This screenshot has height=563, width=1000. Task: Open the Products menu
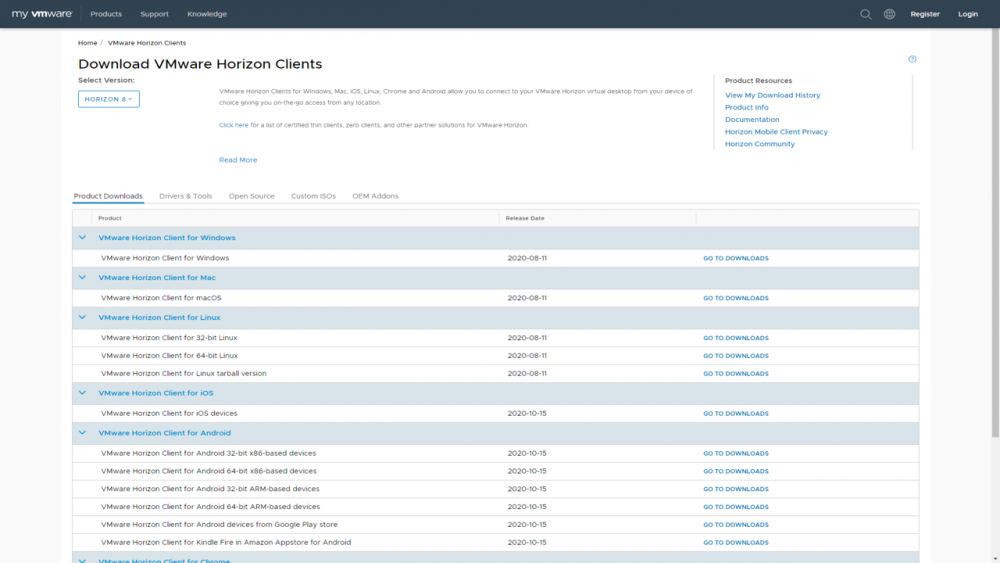106,14
